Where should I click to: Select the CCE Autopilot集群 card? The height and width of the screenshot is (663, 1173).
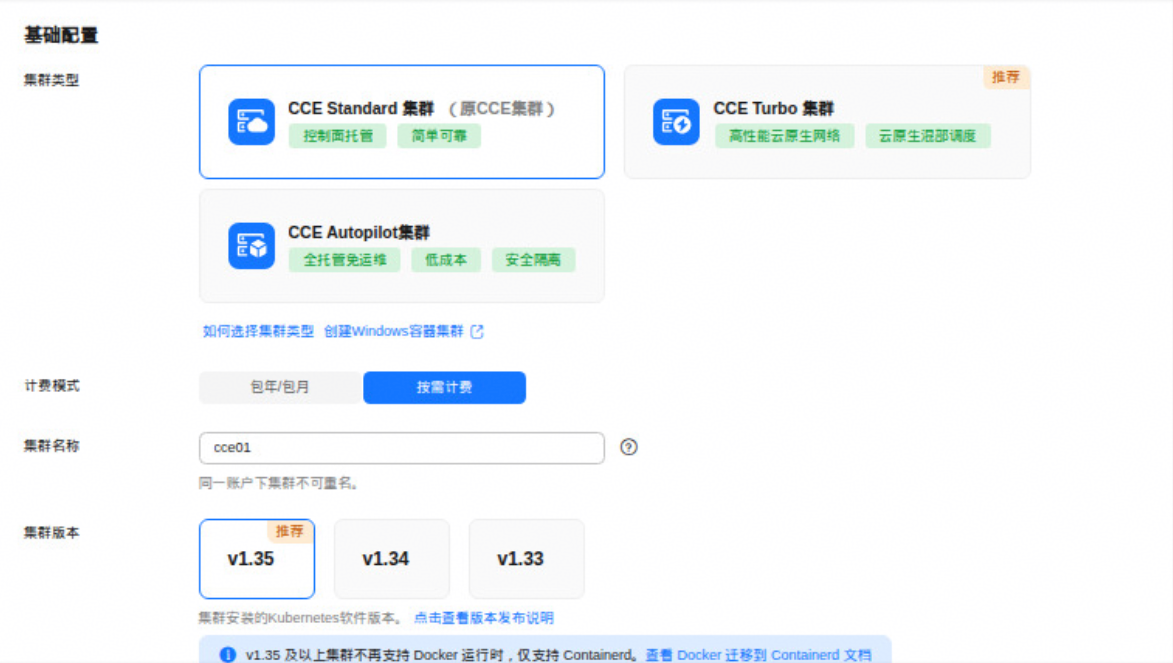[402, 245]
